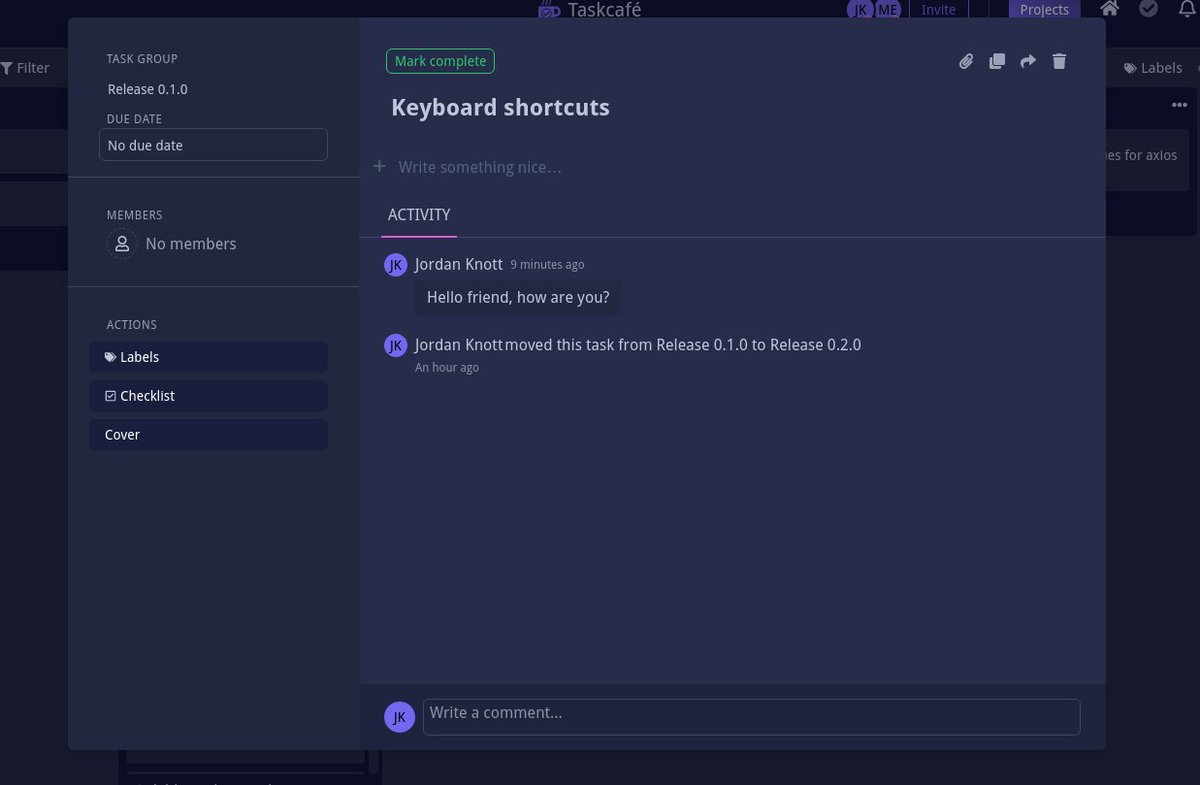Open the Cover action

click(209, 435)
